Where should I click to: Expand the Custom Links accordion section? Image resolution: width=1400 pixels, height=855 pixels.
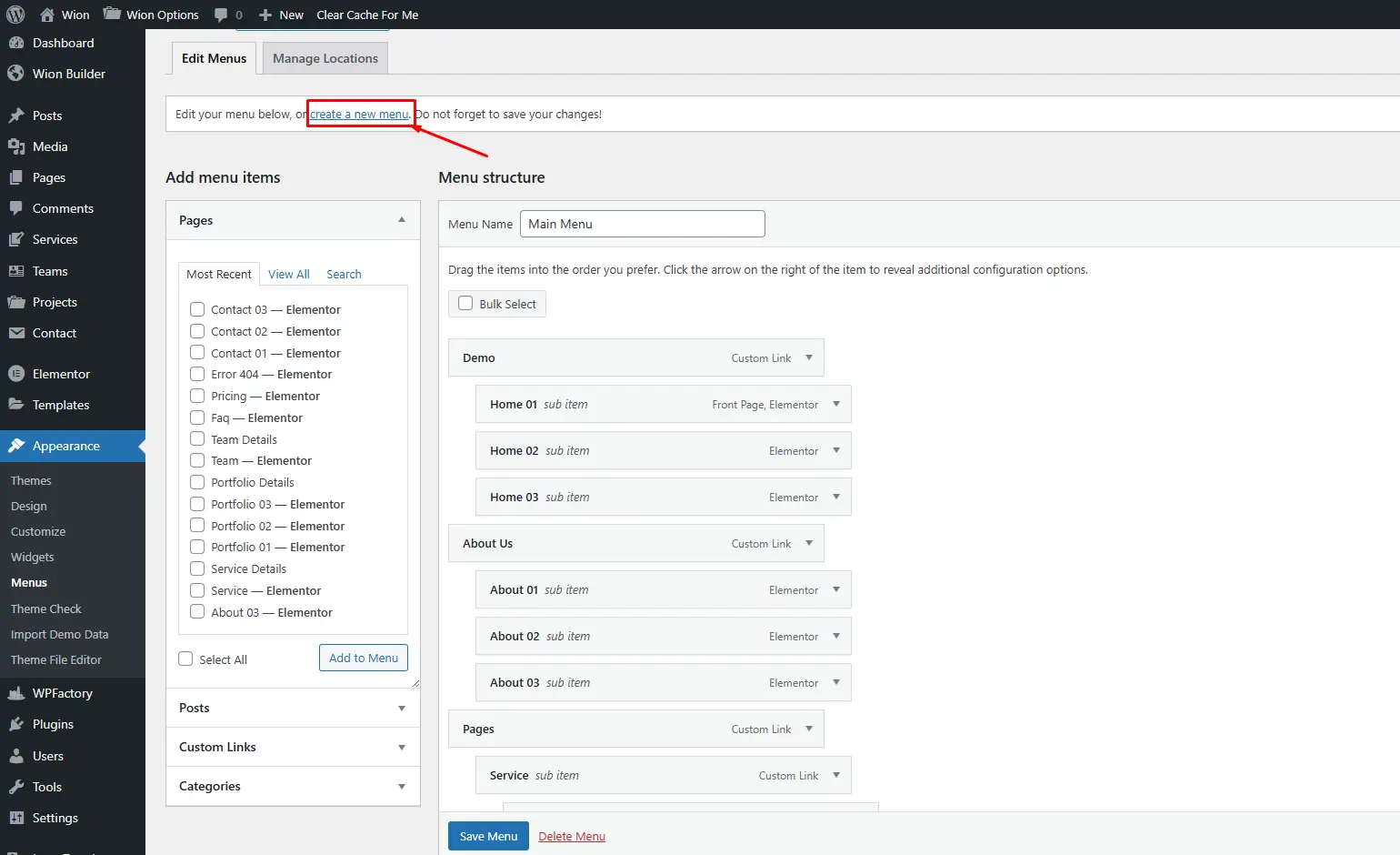[x=293, y=747]
